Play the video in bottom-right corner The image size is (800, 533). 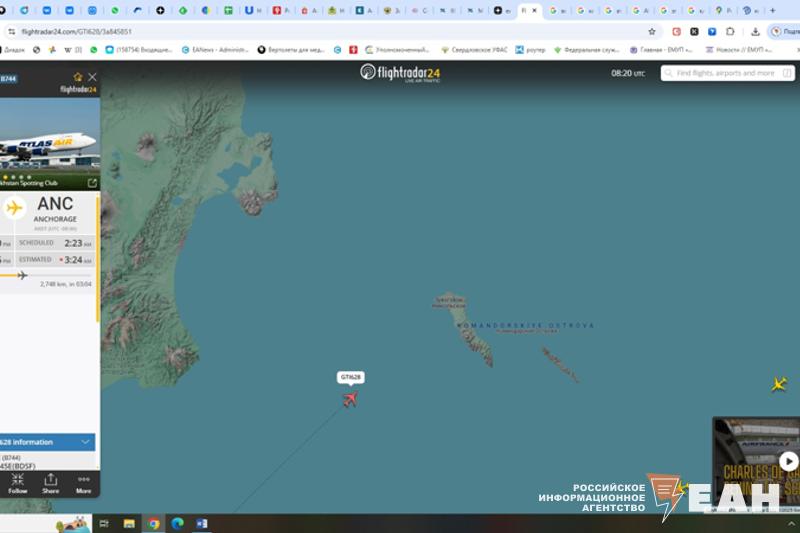tap(788, 461)
